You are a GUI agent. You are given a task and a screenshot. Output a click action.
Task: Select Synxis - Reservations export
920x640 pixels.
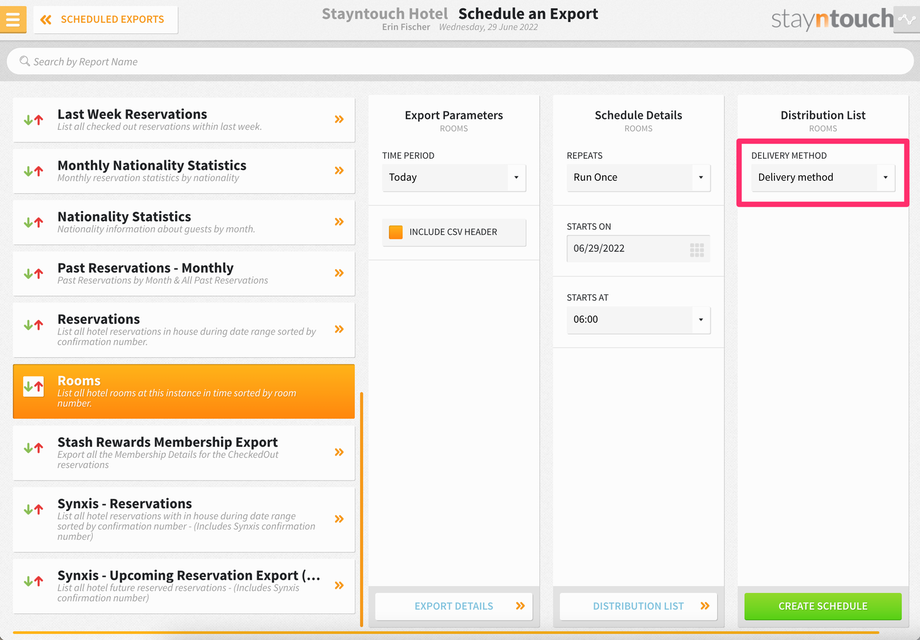[184, 519]
